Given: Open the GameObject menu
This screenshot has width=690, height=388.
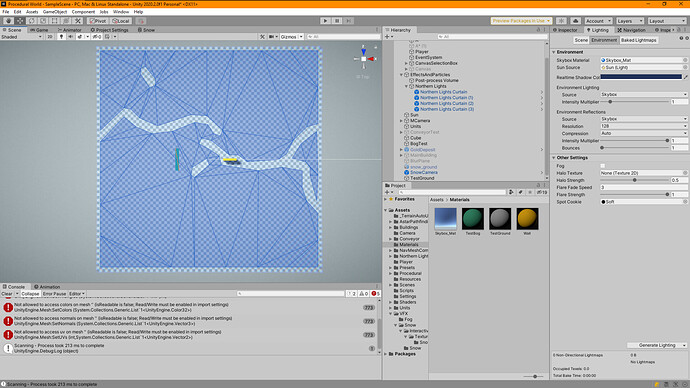Looking at the screenshot, I should (55, 12).
